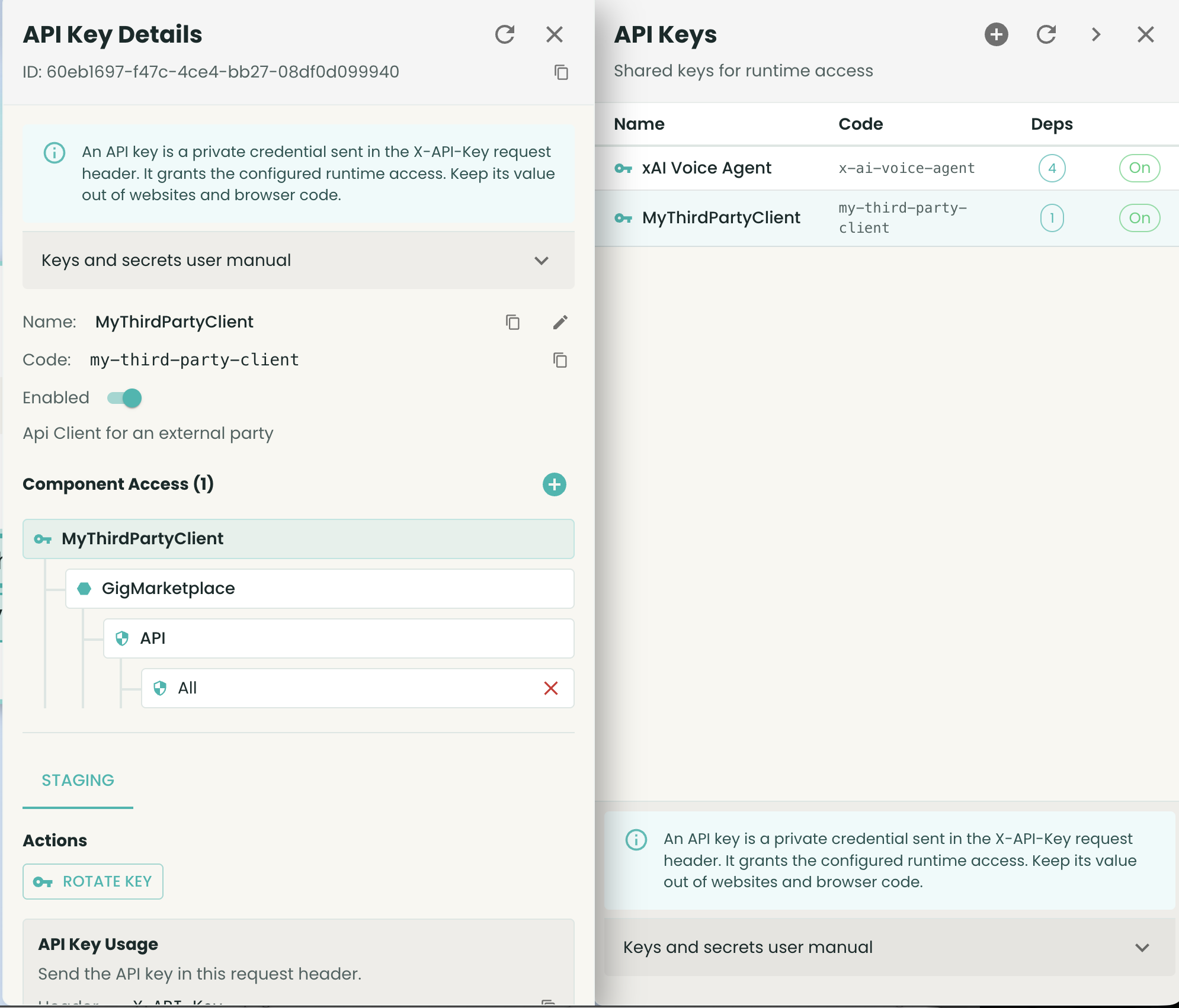The image size is (1179, 1008).
Task: Toggle the Enabled switch off
Action: 124,398
